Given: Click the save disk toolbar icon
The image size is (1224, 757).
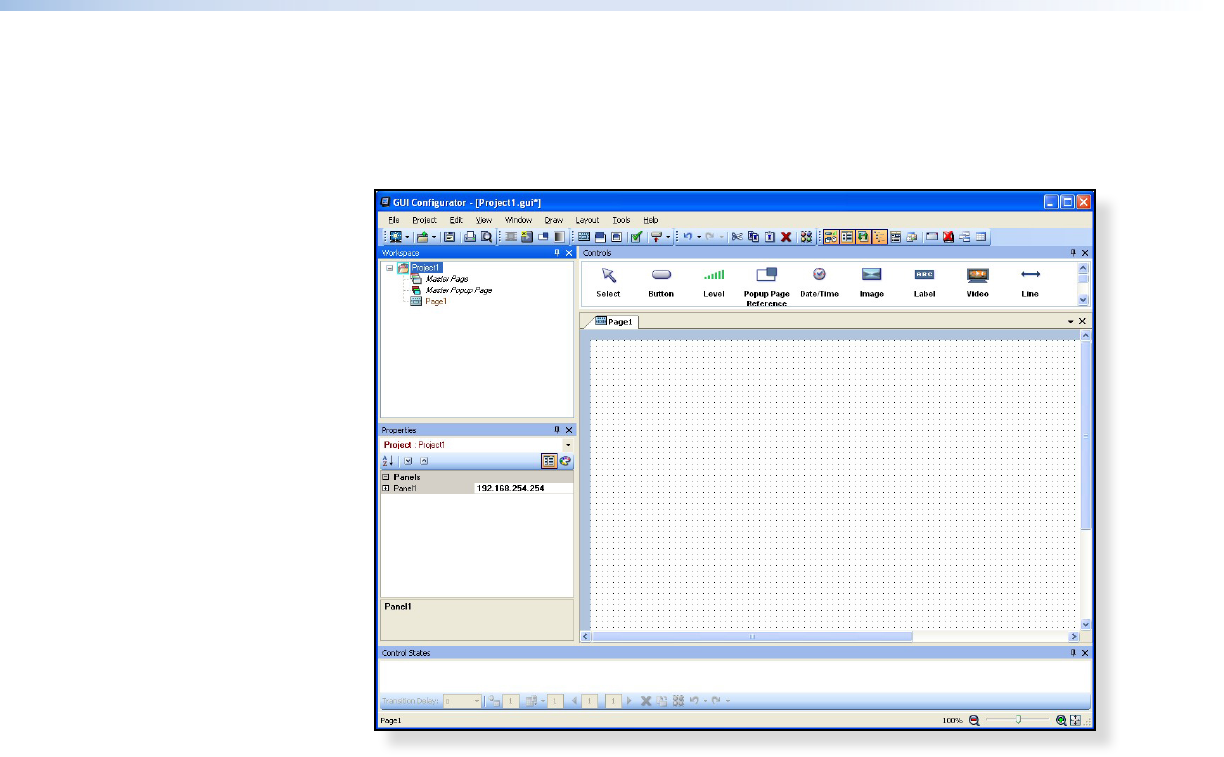Looking at the screenshot, I should [449, 237].
